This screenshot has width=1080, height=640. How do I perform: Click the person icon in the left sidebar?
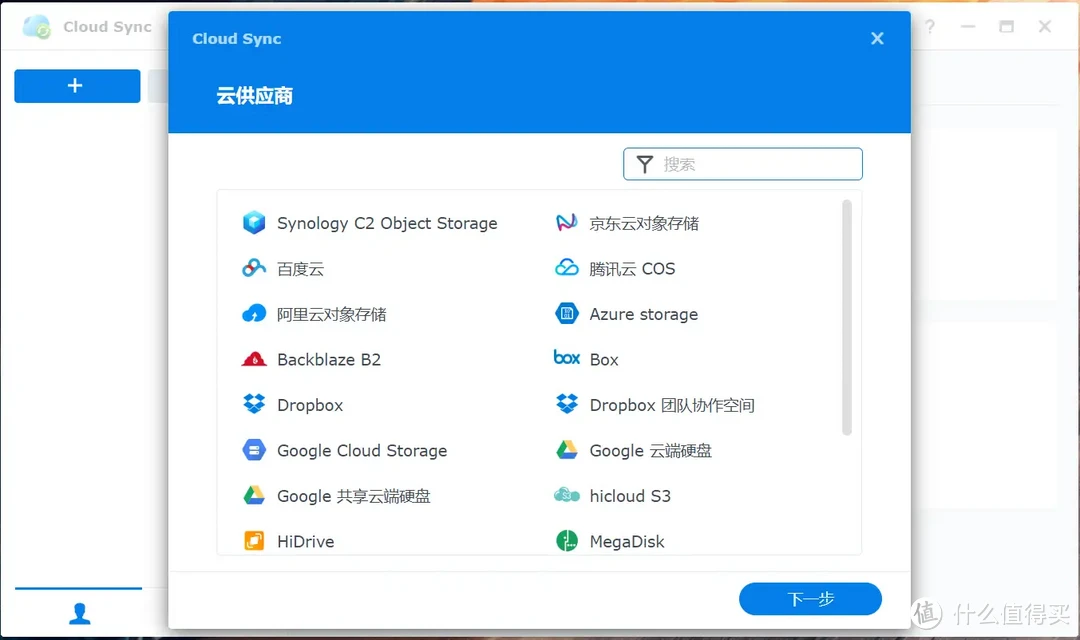(80, 613)
